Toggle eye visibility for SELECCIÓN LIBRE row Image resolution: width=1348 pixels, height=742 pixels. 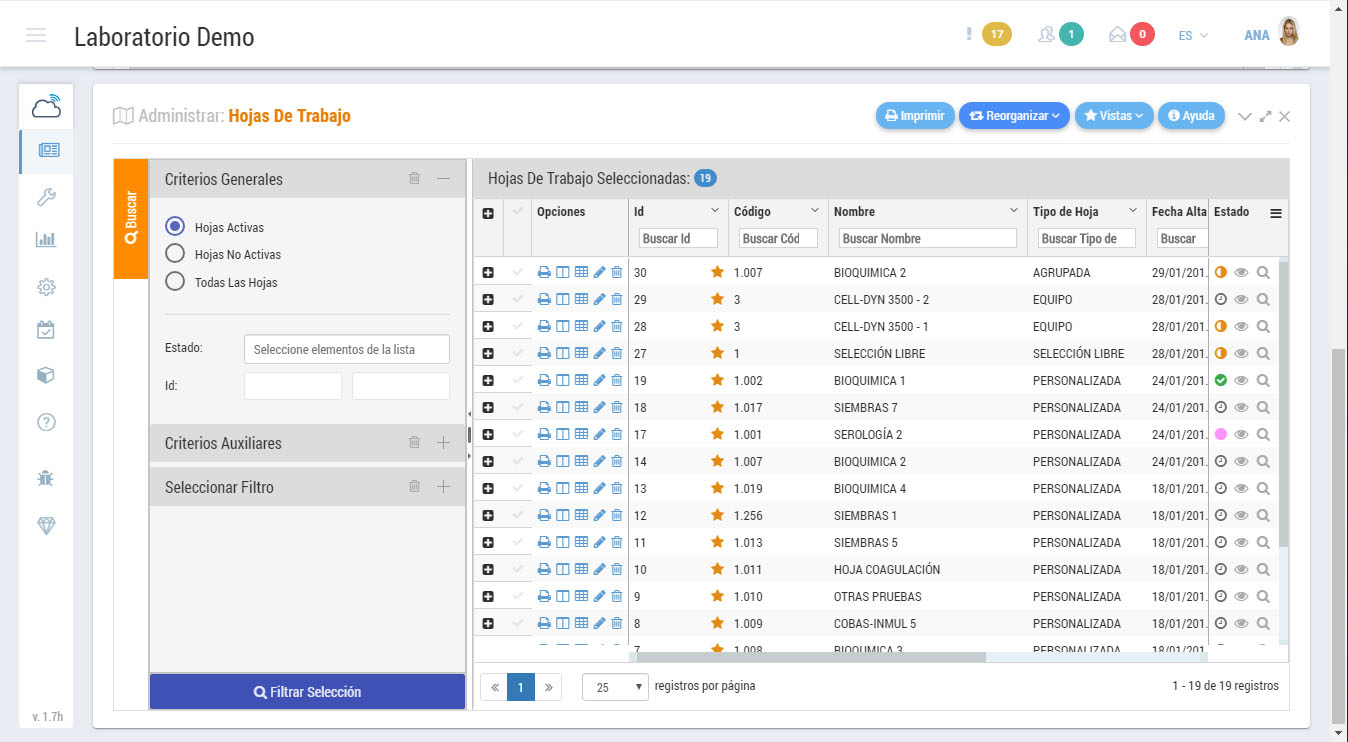(x=1242, y=353)
